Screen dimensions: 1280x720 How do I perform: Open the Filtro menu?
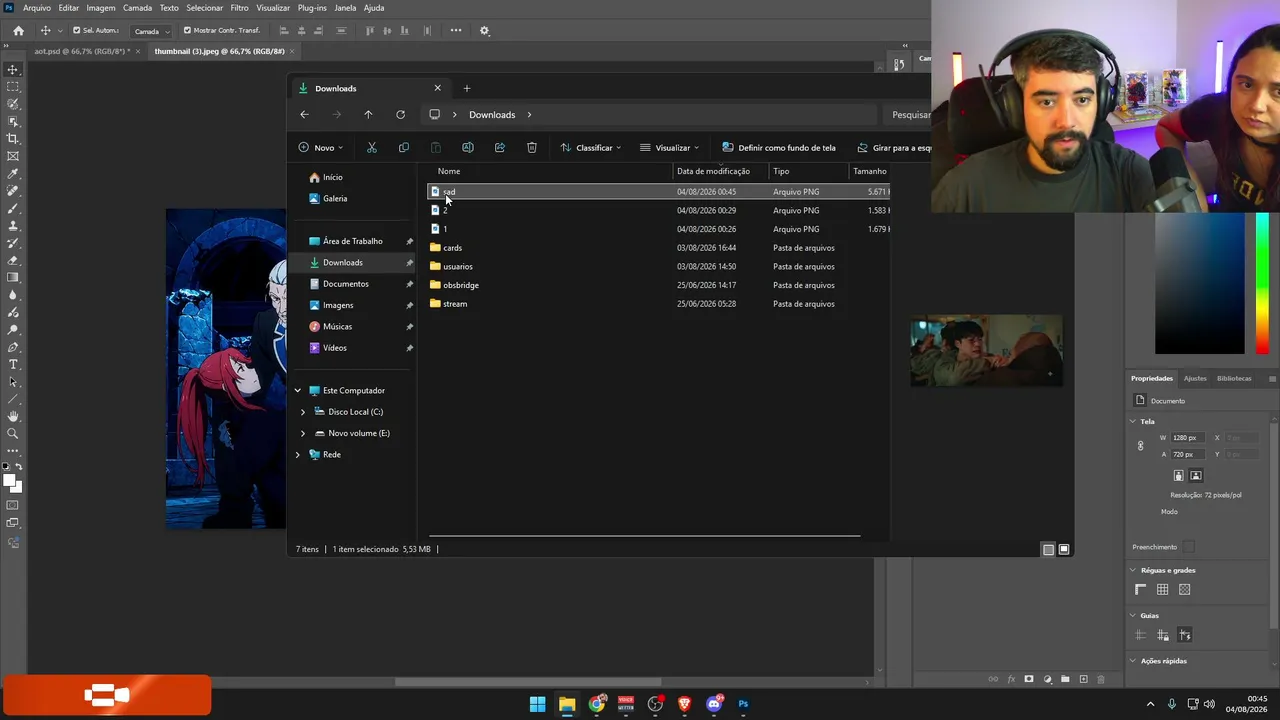240,8
